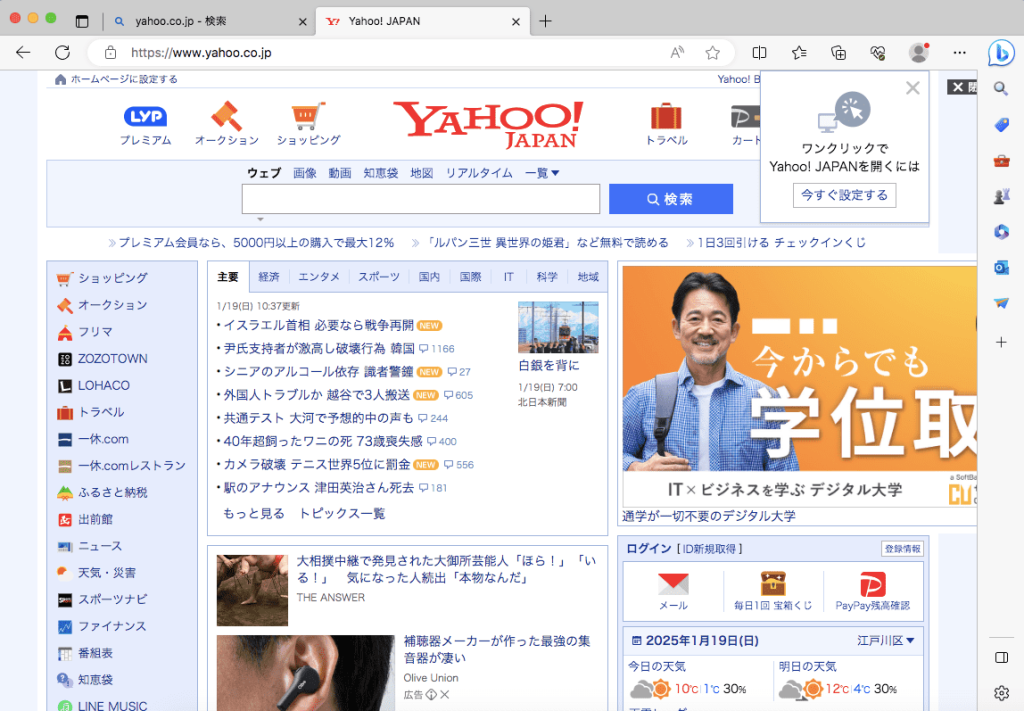1024x711 pixels.
Task: Open Microsoft 365 sidebar icon
Action: point(1001,232)
